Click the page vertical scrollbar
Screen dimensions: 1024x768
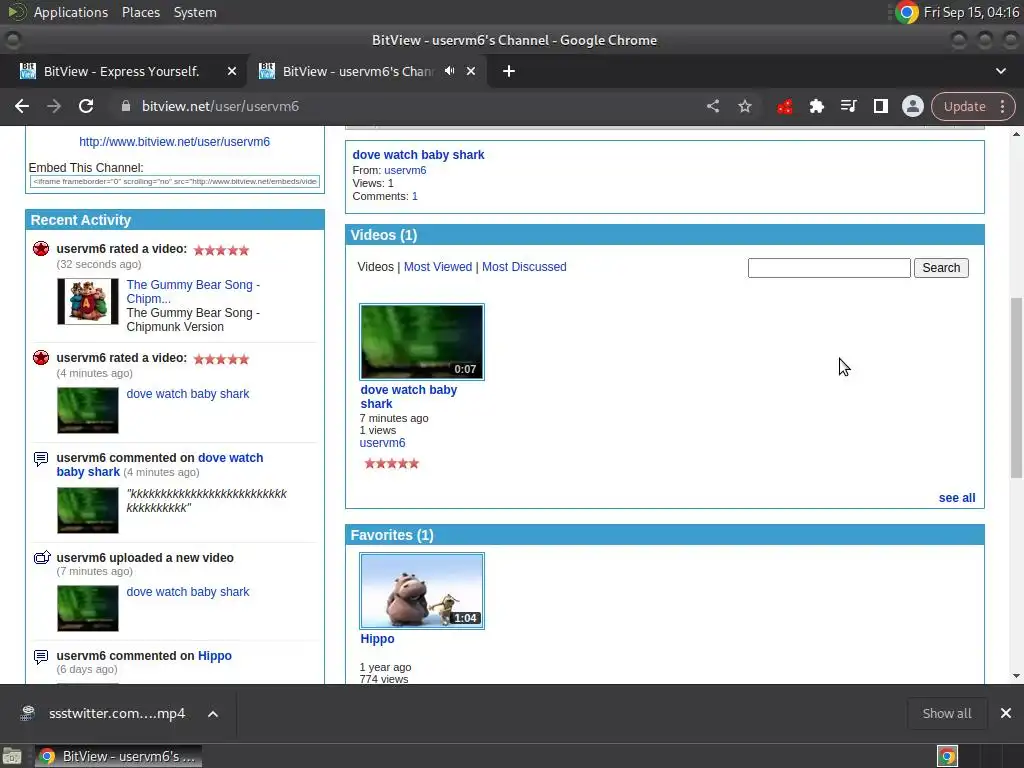(1016, 388)
